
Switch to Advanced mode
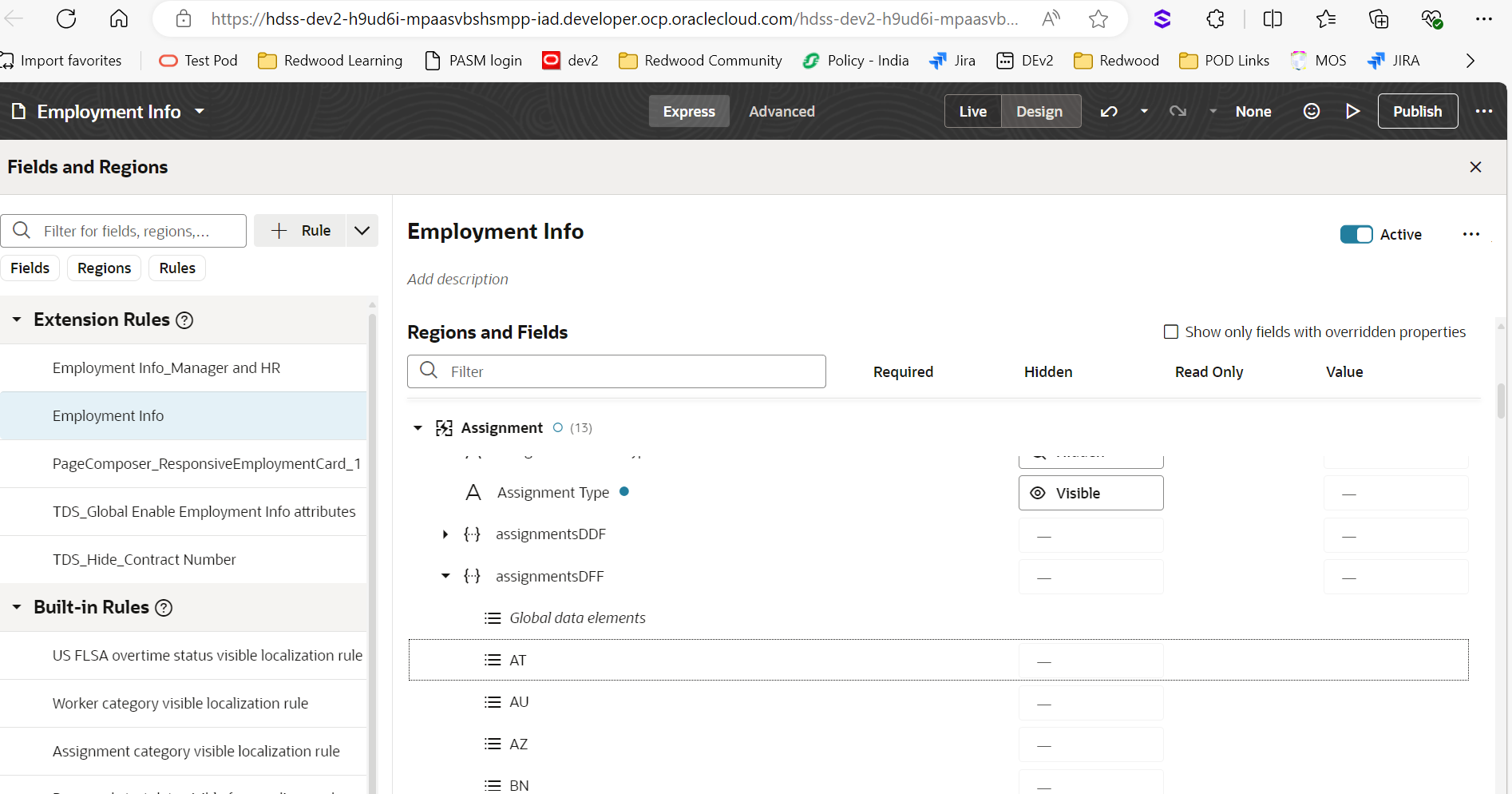(x=782, y=111)
